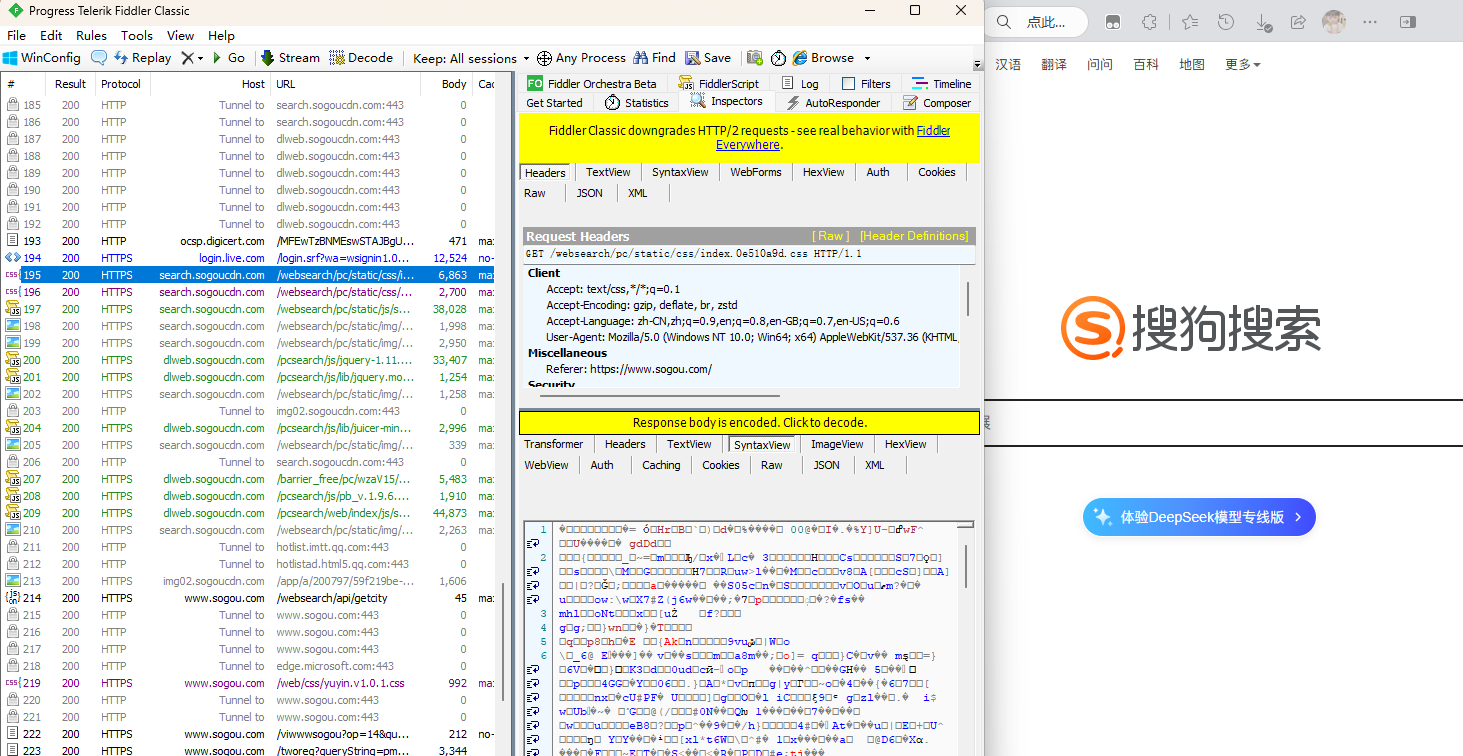Click Response body is encoded bar

point(749,422)
